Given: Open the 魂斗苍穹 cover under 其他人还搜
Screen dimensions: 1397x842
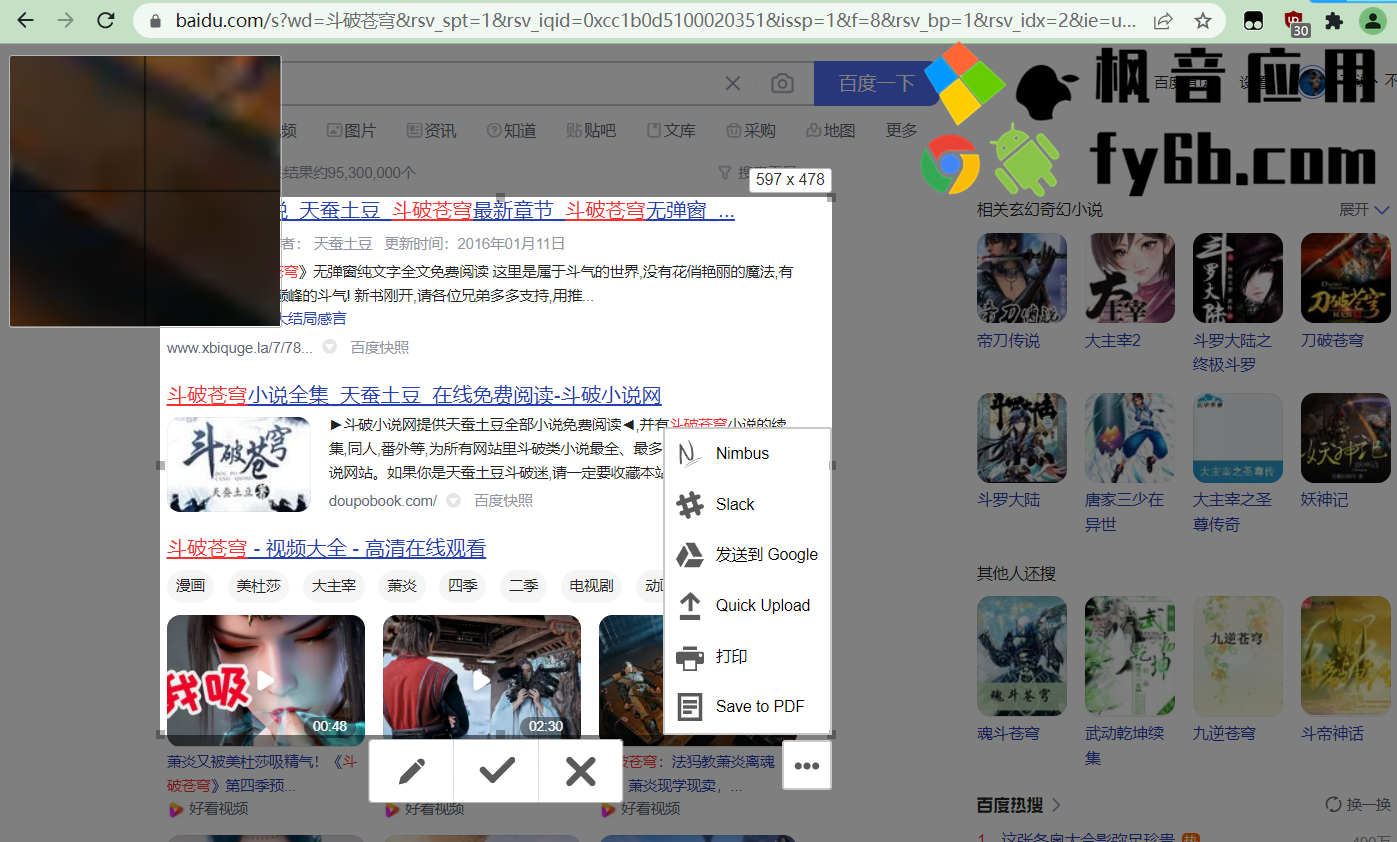Looking at the screenshot, I should click(1022, 656).
